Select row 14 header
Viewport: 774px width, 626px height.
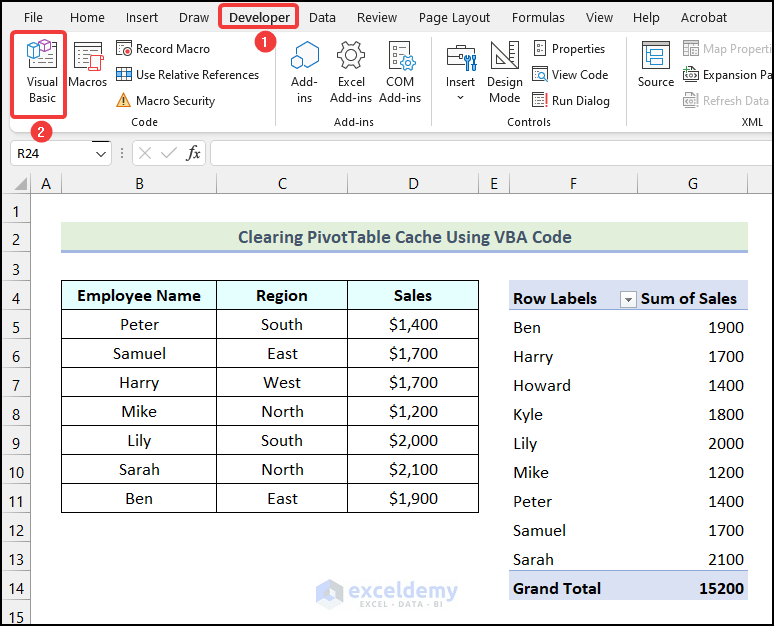16,588
